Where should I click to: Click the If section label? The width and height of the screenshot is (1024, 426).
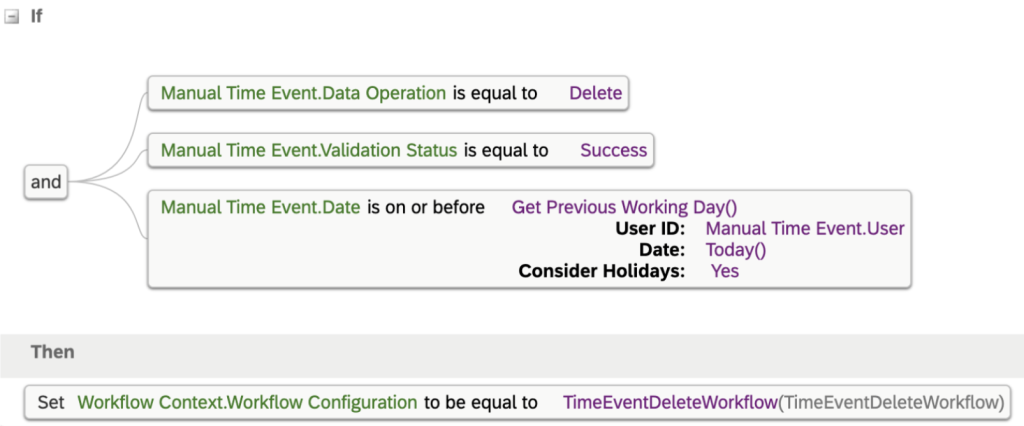click(37, 17)
